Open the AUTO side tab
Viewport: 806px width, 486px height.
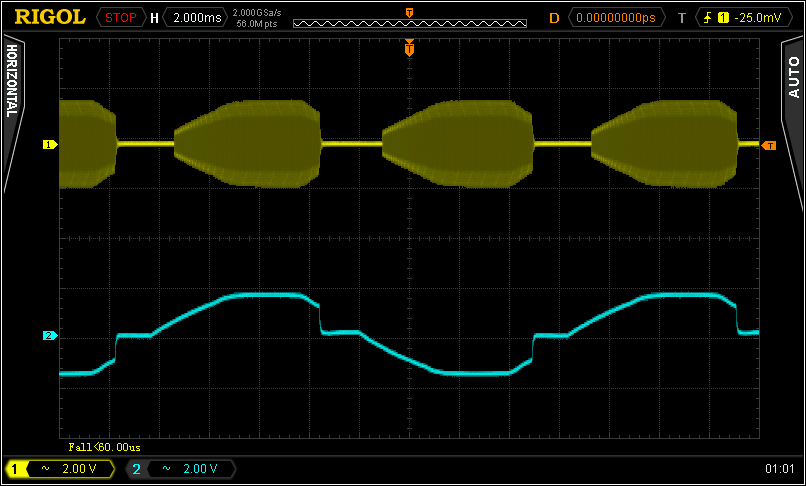[x=793, y=78]
